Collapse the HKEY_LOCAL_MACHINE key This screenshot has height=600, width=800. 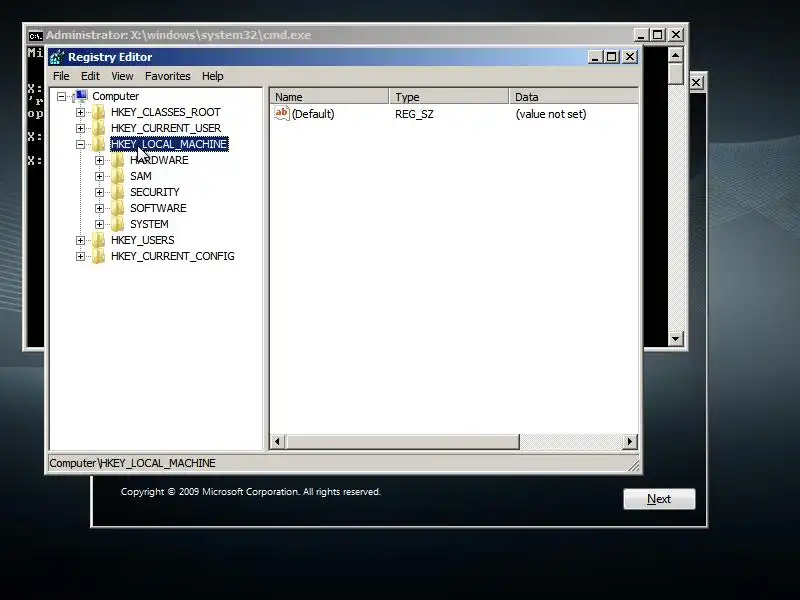(x=81, y=144)
